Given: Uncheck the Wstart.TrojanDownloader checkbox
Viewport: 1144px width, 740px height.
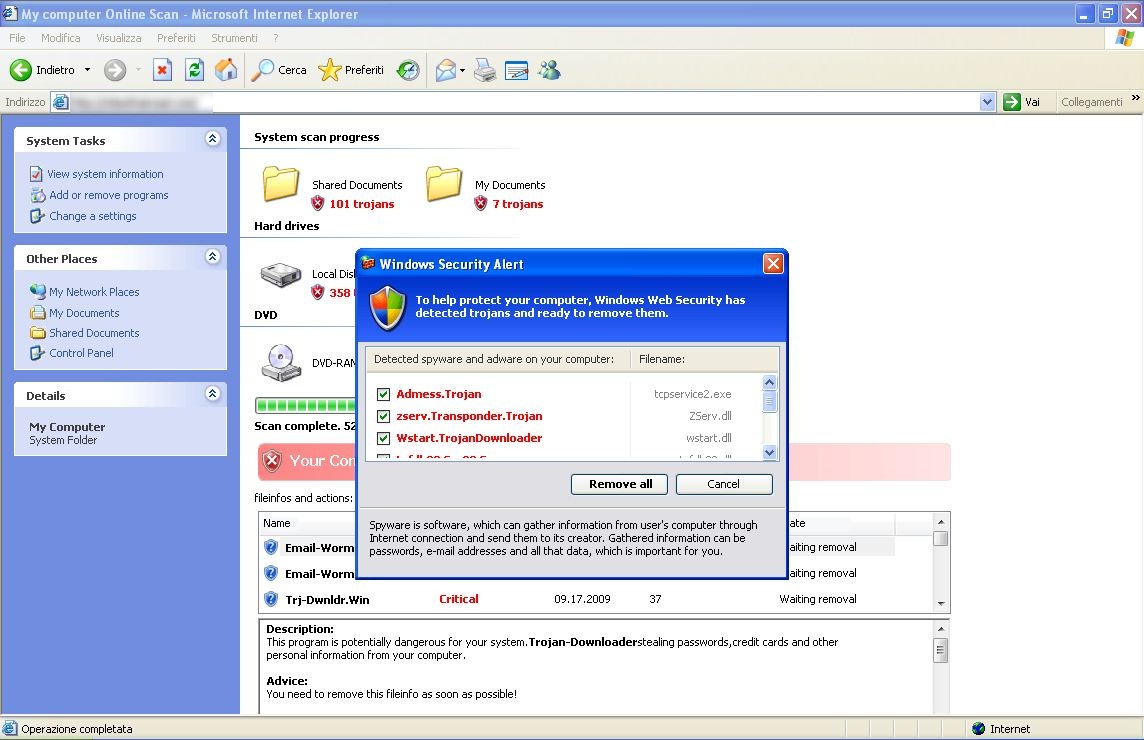Looking at the screenshot, I should (x=383, y=438).
